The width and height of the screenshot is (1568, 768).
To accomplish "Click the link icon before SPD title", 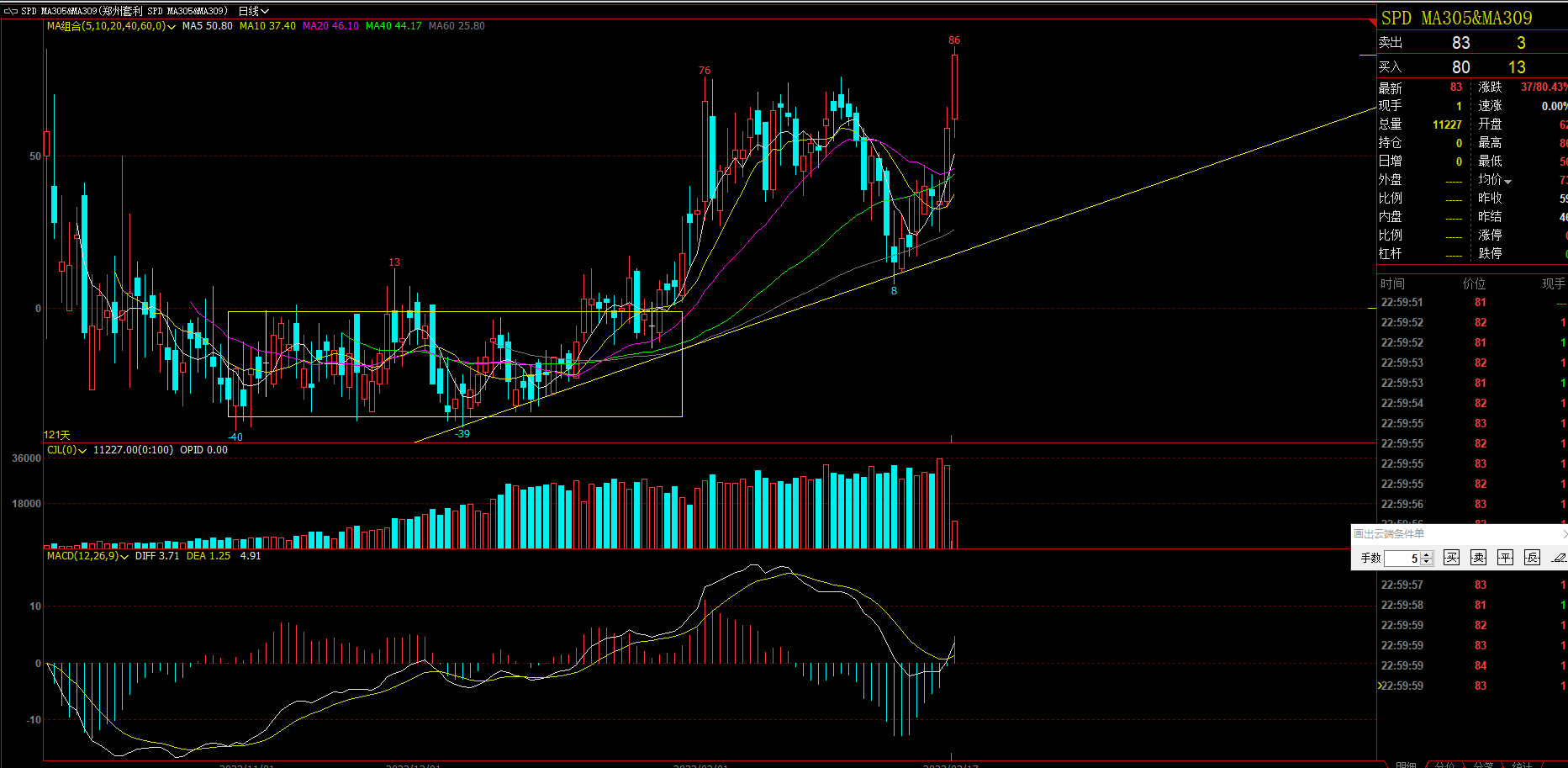I will (11, 11).
